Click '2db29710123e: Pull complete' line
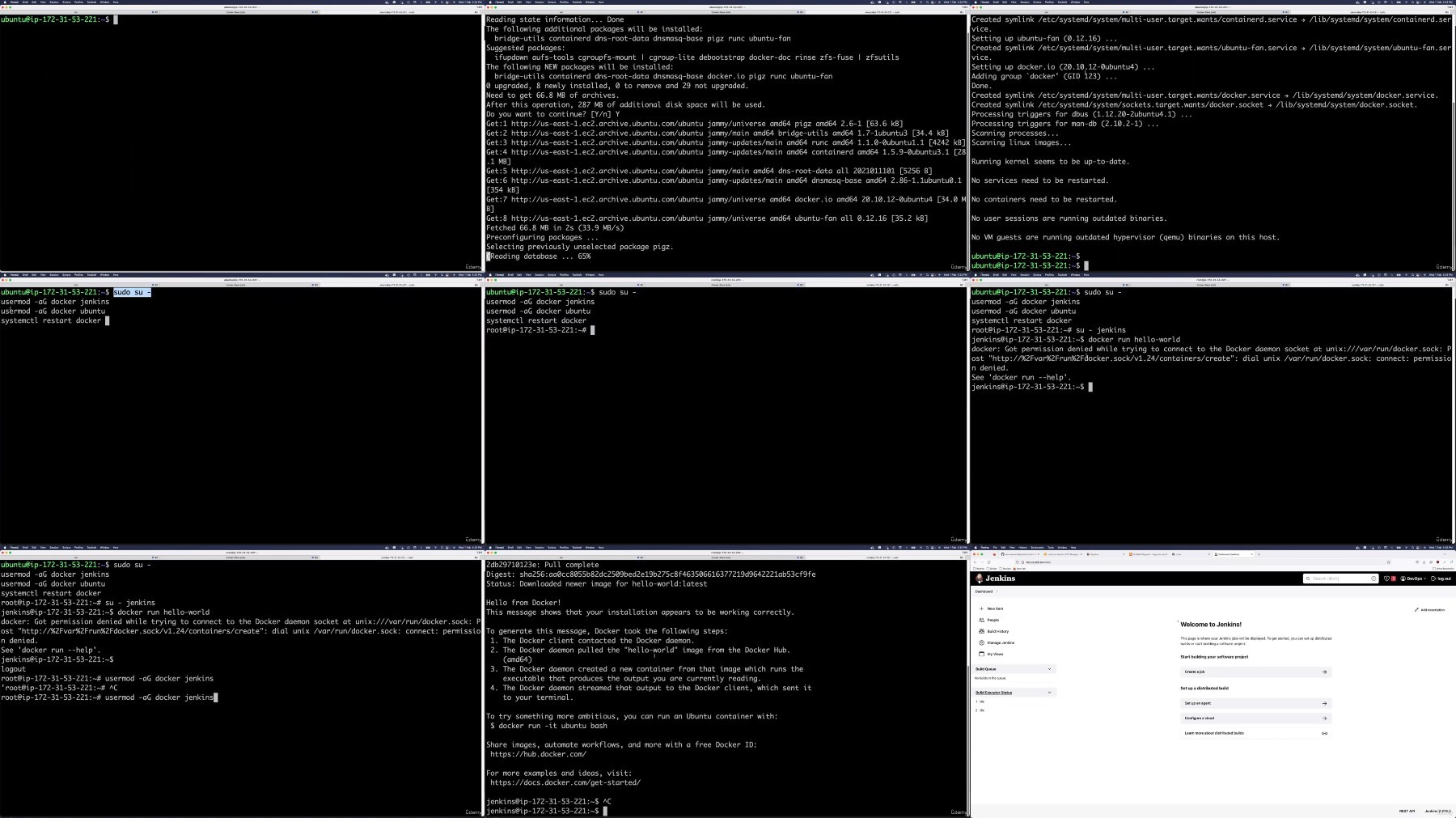This screenshot has width=1456, height=818. [543, 565]
